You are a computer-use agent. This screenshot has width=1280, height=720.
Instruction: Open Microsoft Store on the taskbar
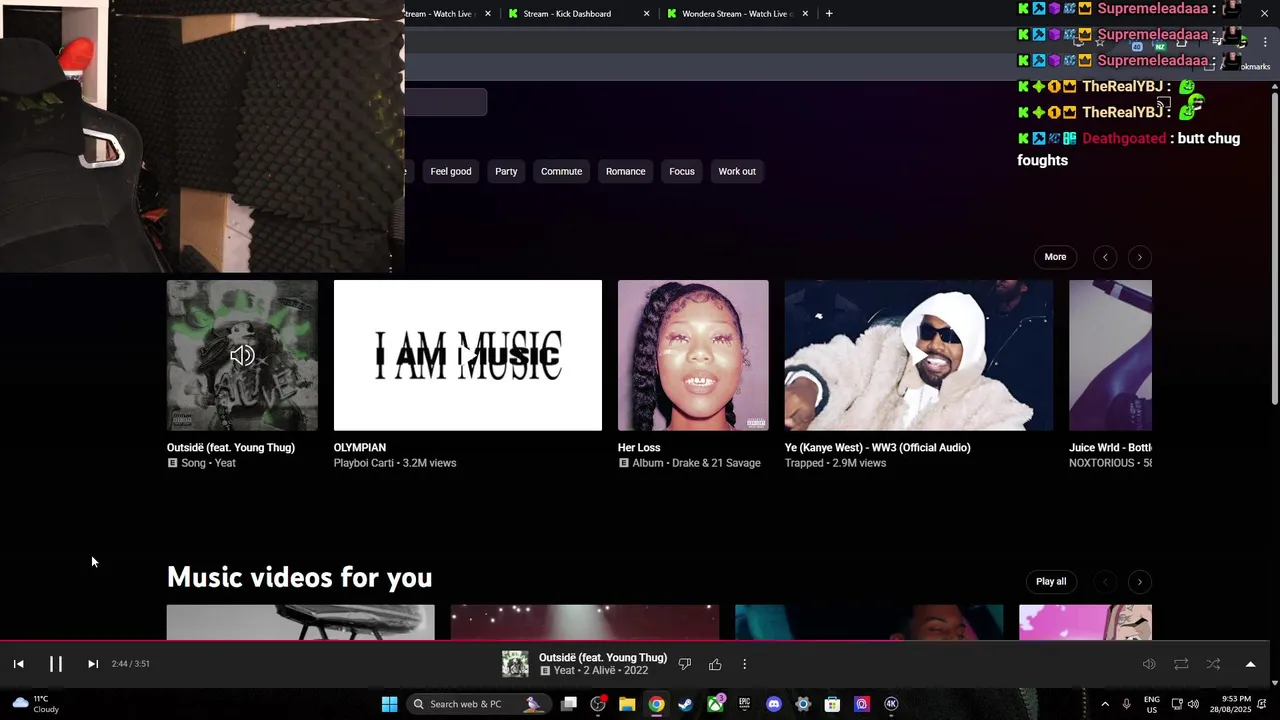pos(832,704)
